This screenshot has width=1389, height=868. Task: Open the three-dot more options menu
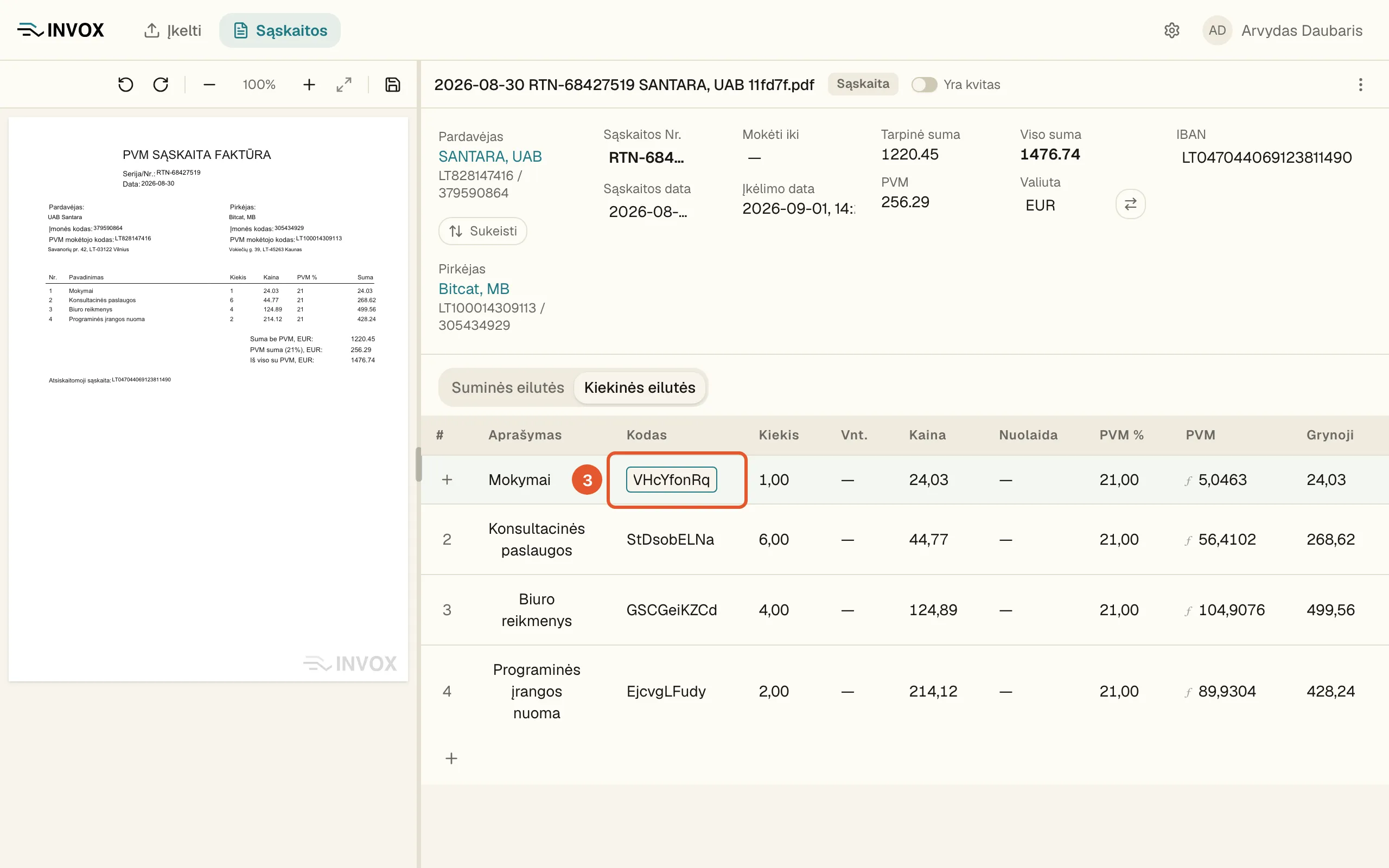1360,85
